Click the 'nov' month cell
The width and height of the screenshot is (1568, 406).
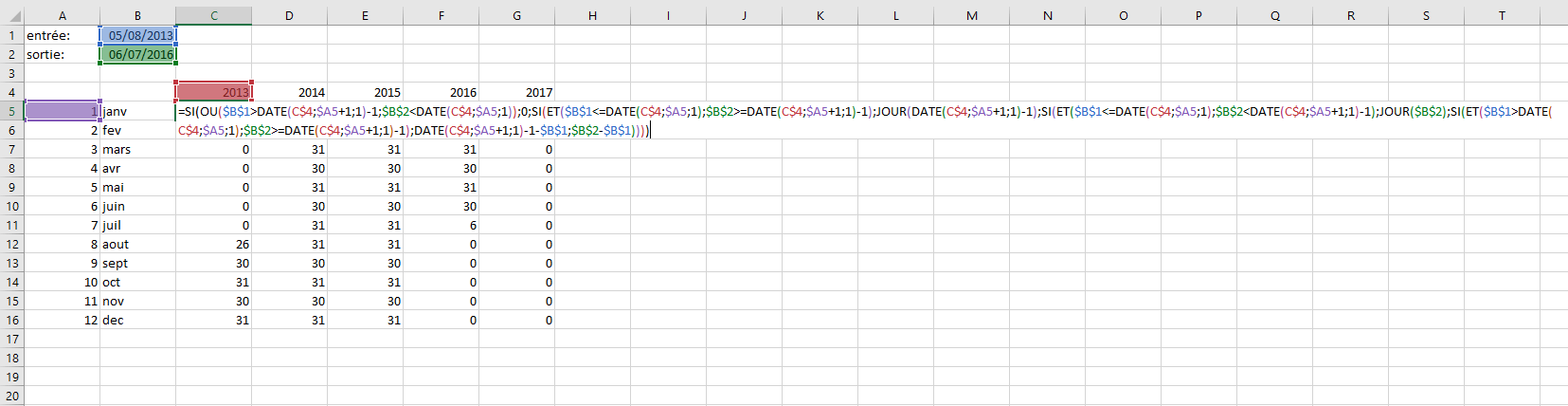[x=137, y=301]
